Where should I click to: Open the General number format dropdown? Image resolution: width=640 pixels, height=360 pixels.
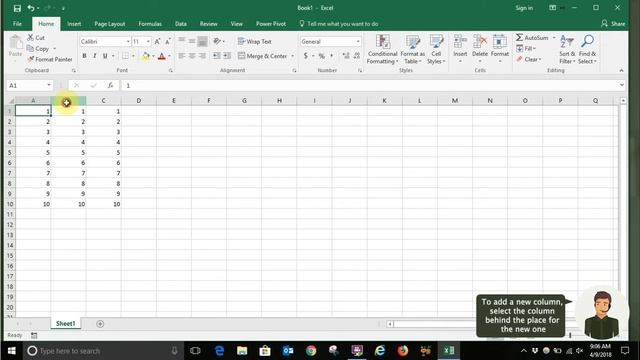click(358, 42)
